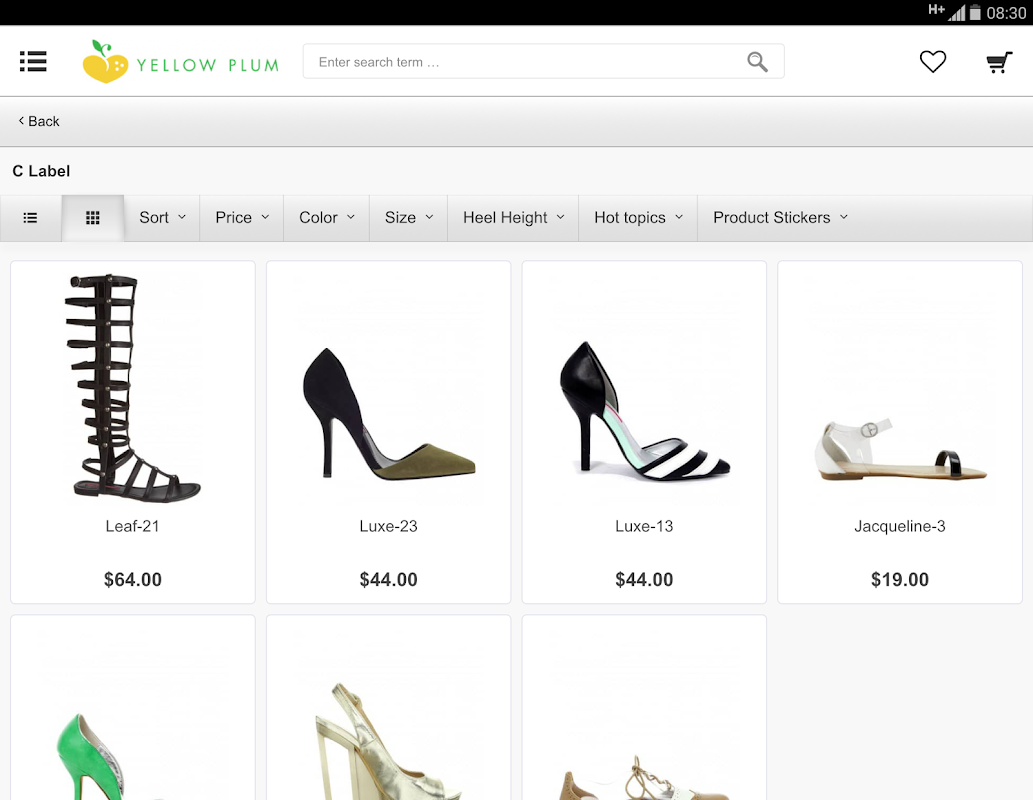Open the Color filter dropdown
Viewport: 1033px width, 800px height.
point(327,217)
